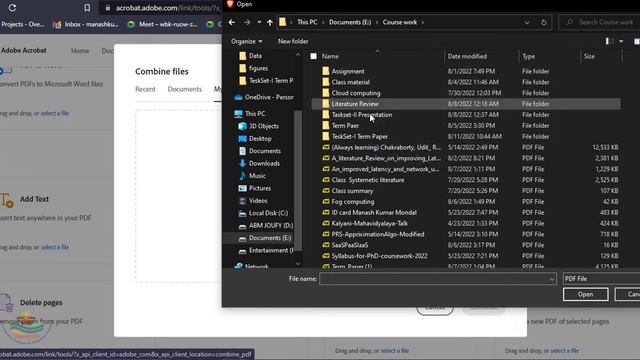
Task: Click New folder in the toolbar
Action: pyautogui.click(x=293, y=41)
